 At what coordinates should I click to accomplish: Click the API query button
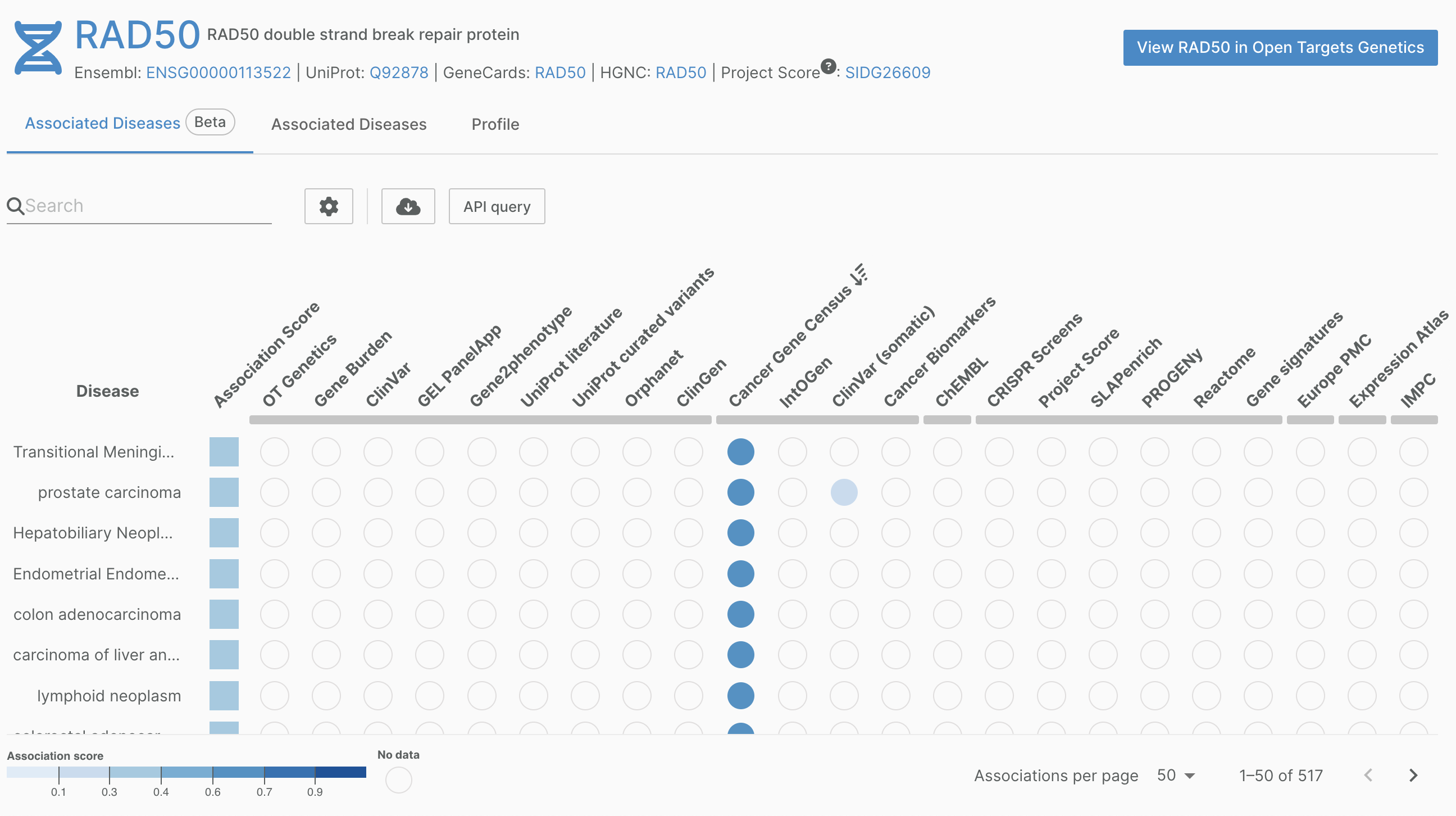496,206
